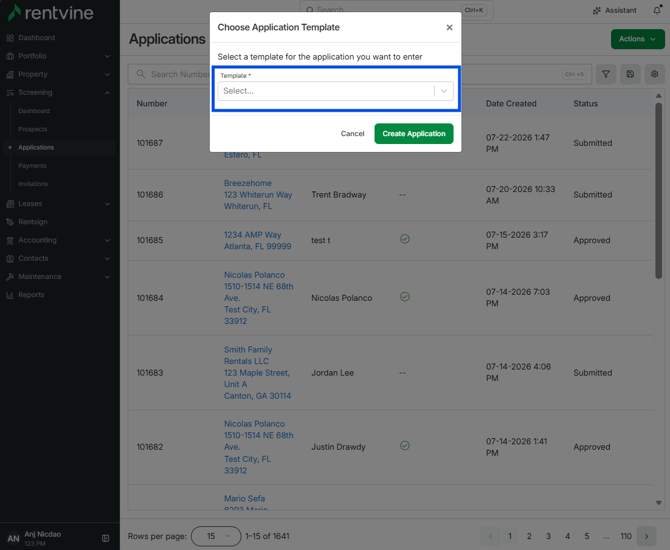Open Smith Family Rentals LLC link
670x550 pixels.
pyautogui.click(x=257, y=373)
